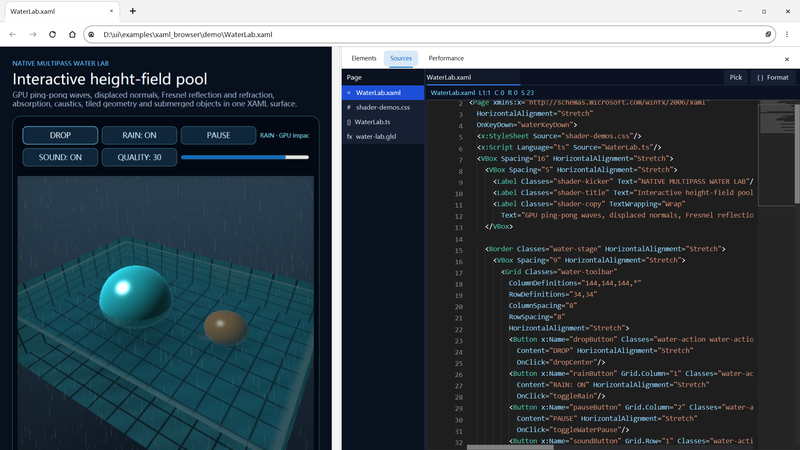Click the icon at right end of address bar

tap(768, 34)
